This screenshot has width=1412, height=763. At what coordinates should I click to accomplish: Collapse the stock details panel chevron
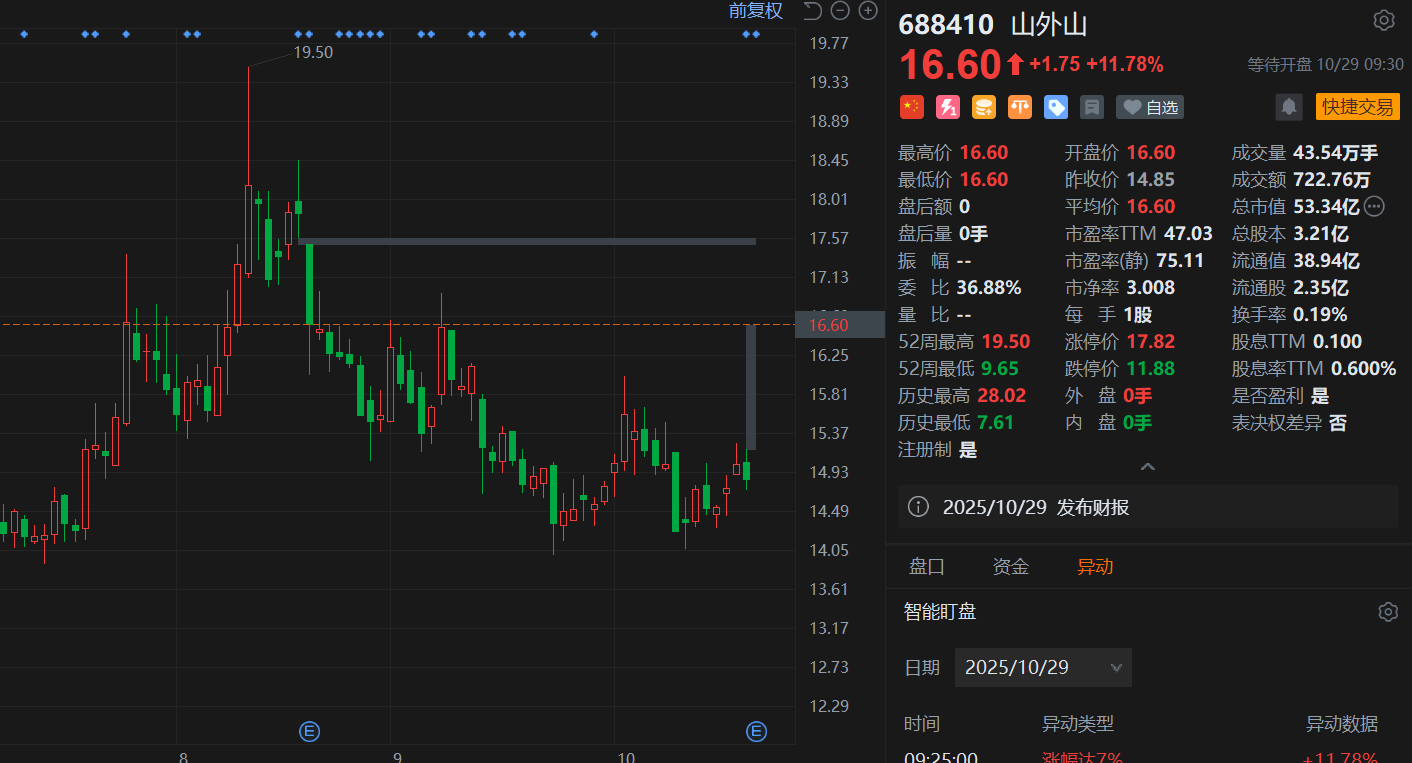coord(1148,467)
